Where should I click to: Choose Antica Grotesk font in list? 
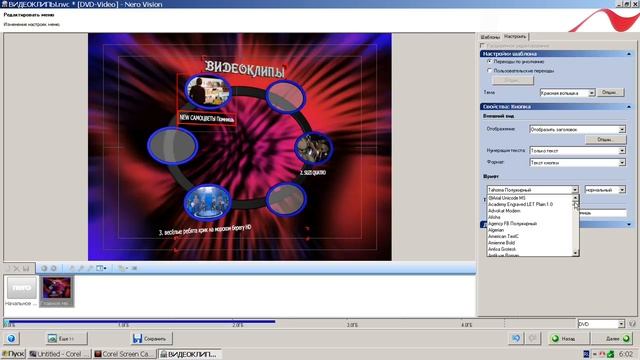coord(529,249)
